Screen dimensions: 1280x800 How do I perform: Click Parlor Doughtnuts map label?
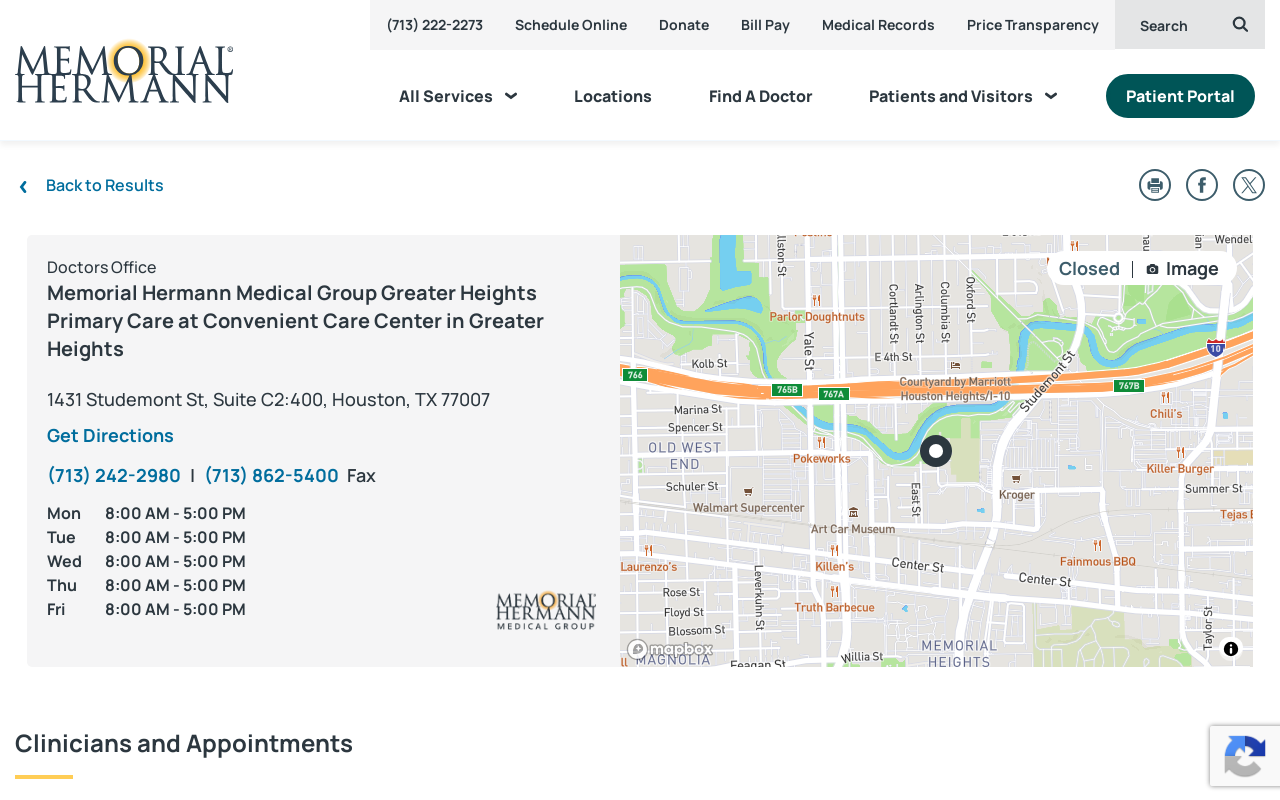(x=817, y=316)
